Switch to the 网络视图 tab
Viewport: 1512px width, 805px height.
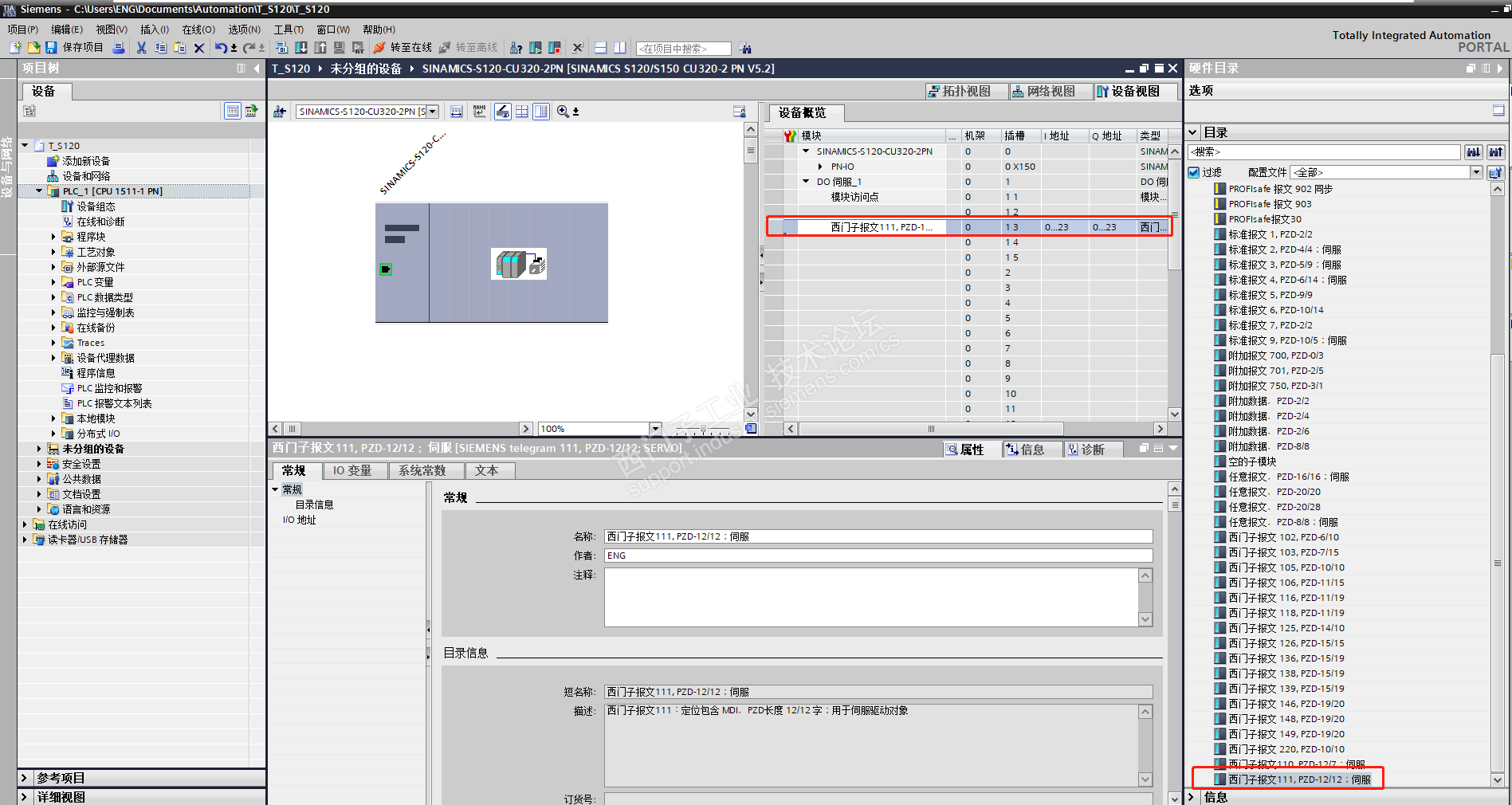click(x=1051, y=92)
